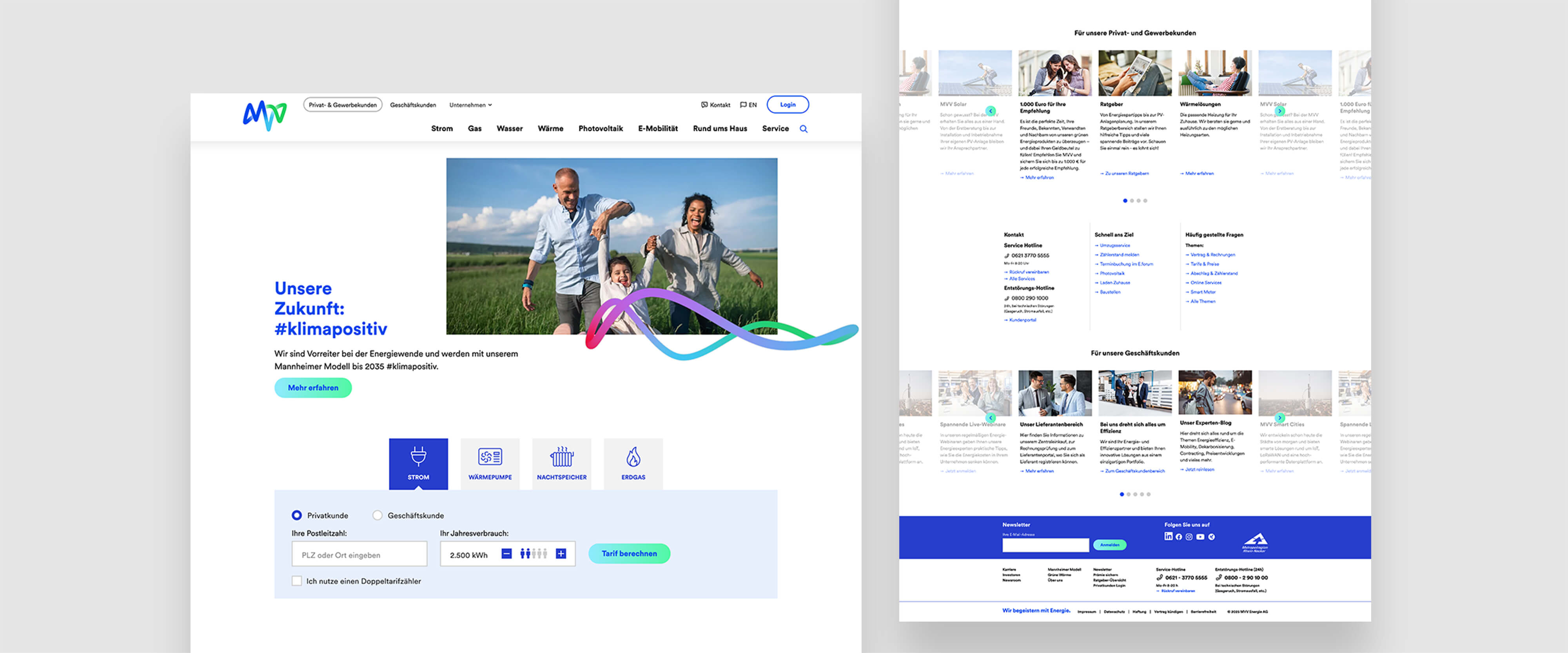Select the Erdgas flame icon tile
Screen dimensions: 1568x653
click(633, 463)
